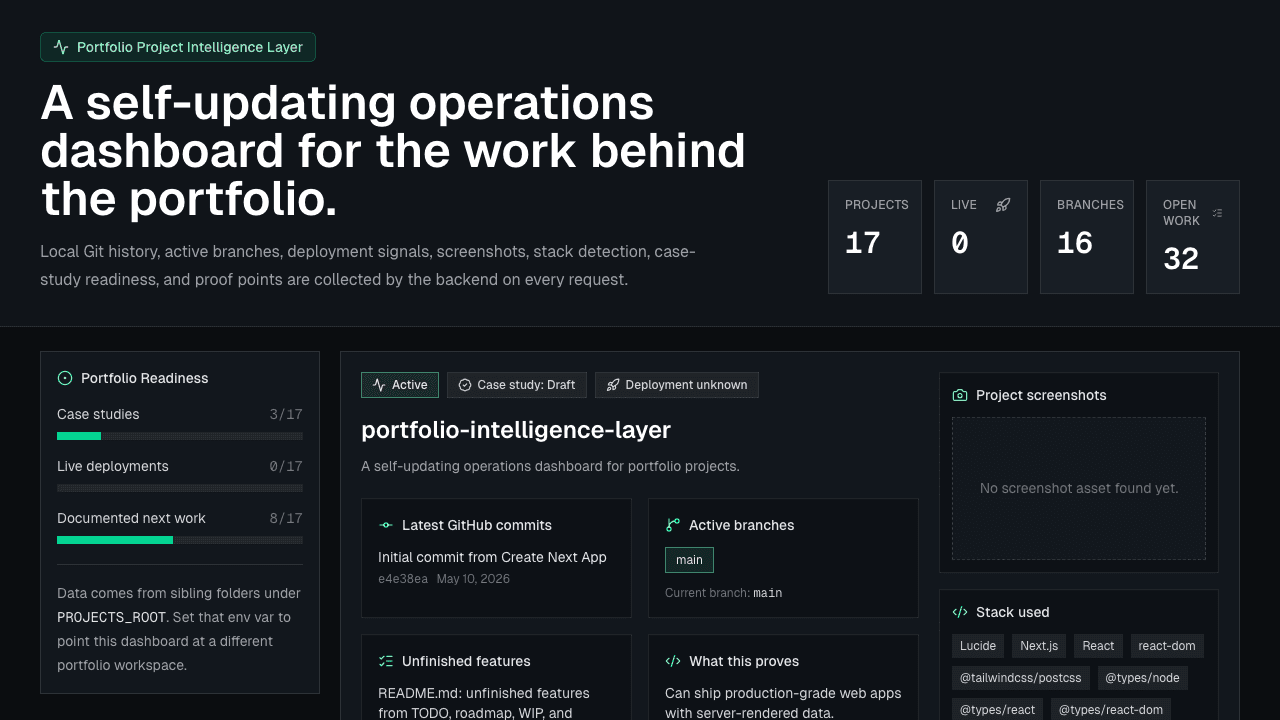The height and width of the screenshot is (720, 1280).
Task: Click the check-circle icon in Case study badge
Action: [x=465, y=385]
